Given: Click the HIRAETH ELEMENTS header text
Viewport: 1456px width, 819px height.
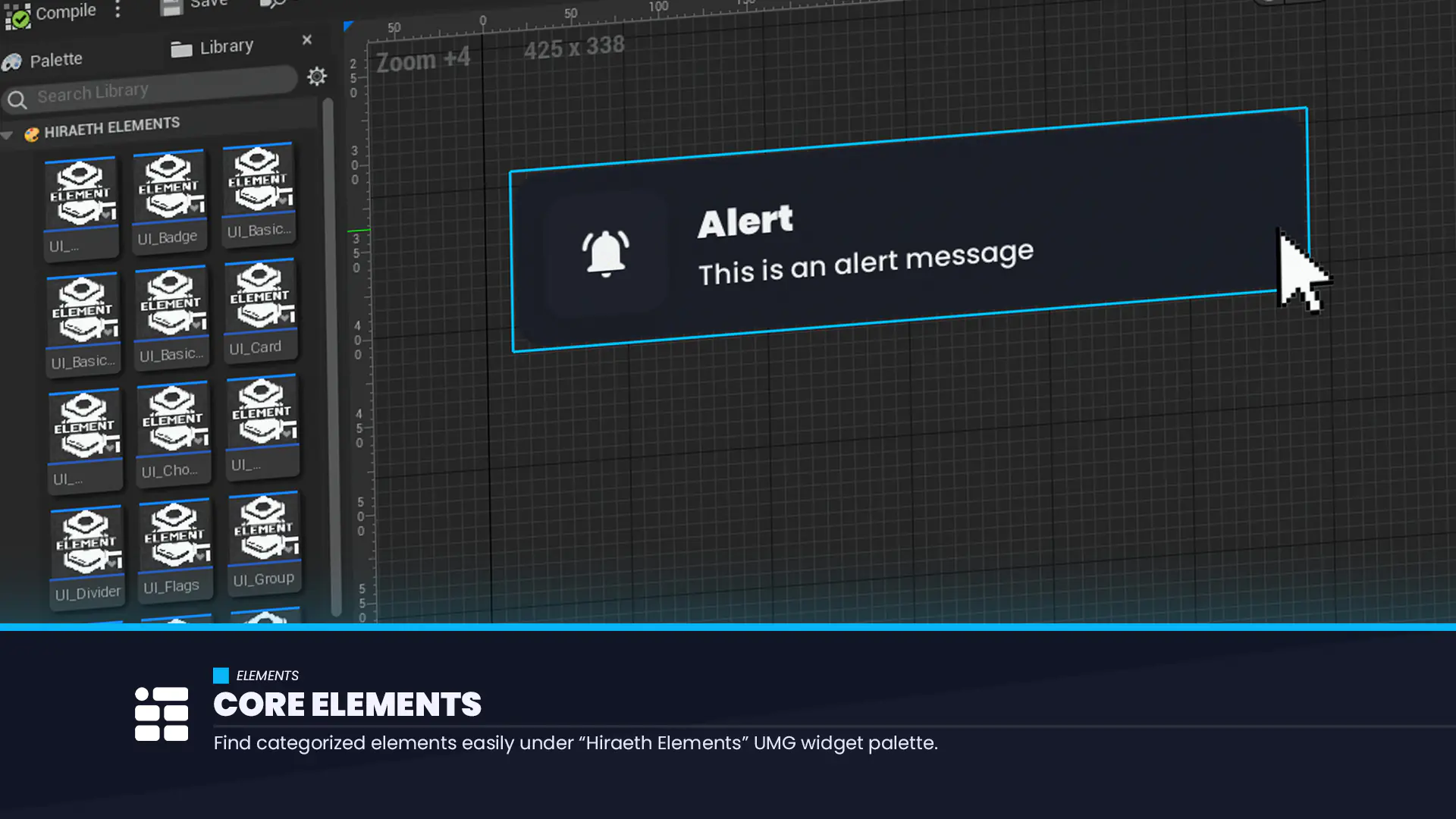Looking at the screenshot, I should (x=112, y=127).
